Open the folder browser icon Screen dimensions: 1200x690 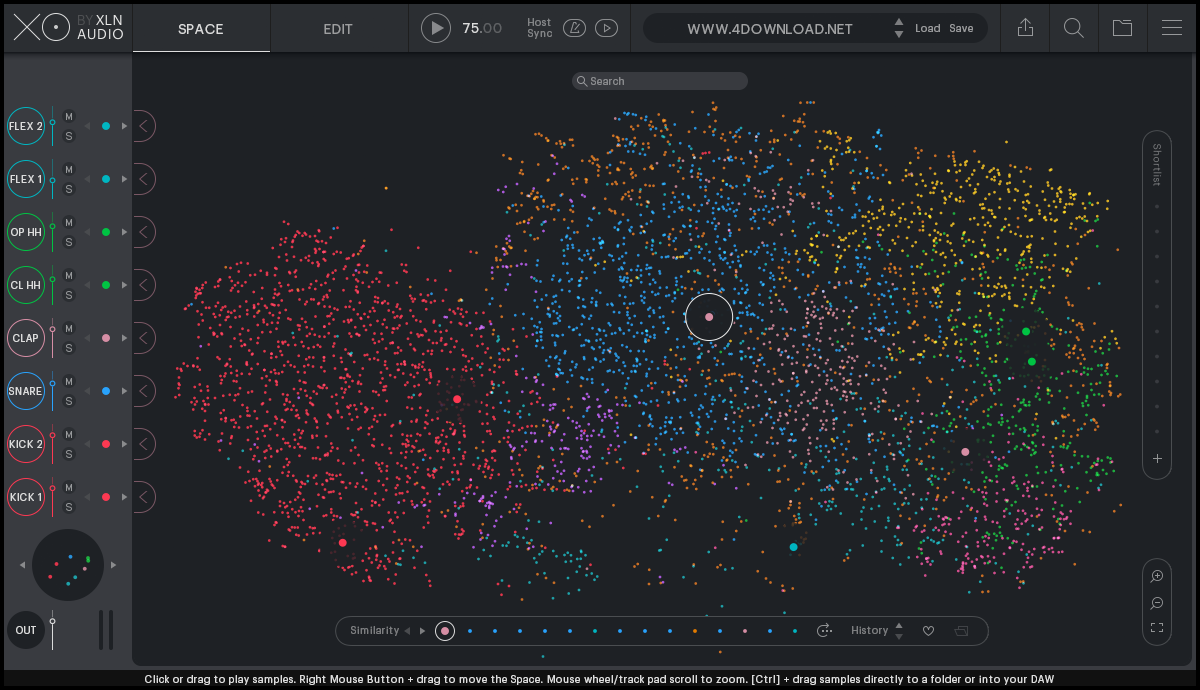1123,28
